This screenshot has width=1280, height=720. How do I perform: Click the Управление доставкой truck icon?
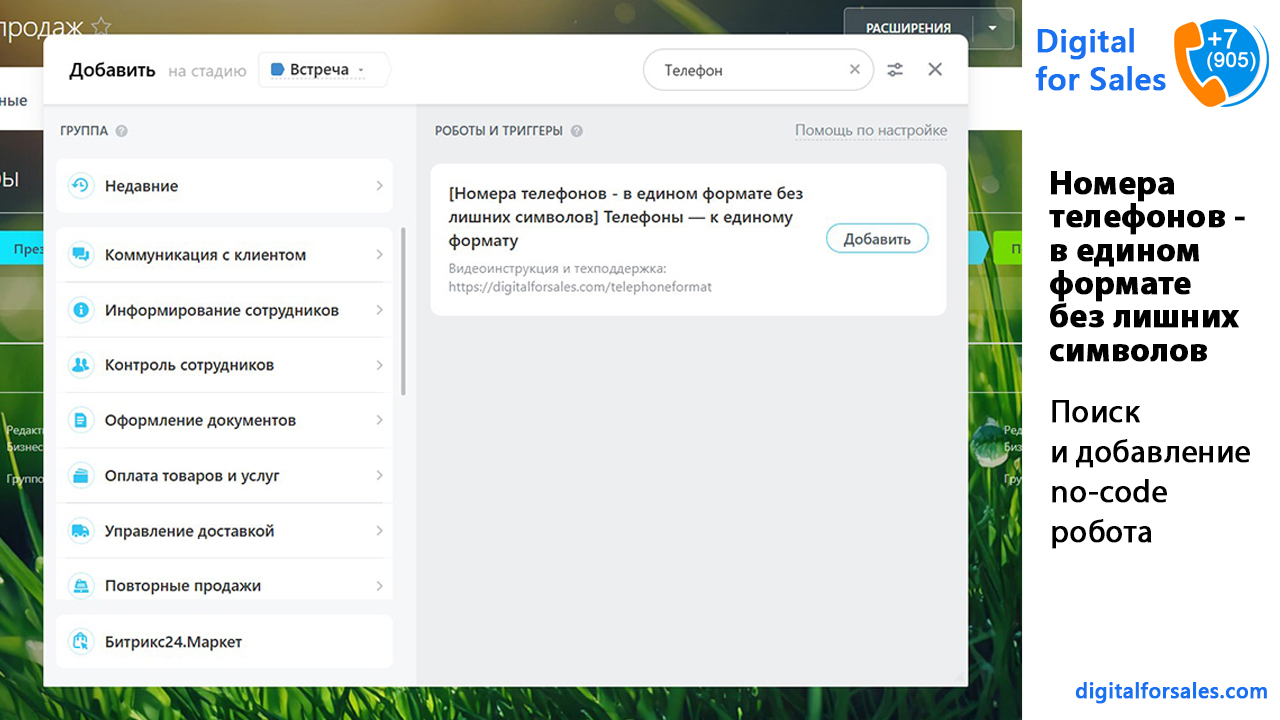point(80,531)
